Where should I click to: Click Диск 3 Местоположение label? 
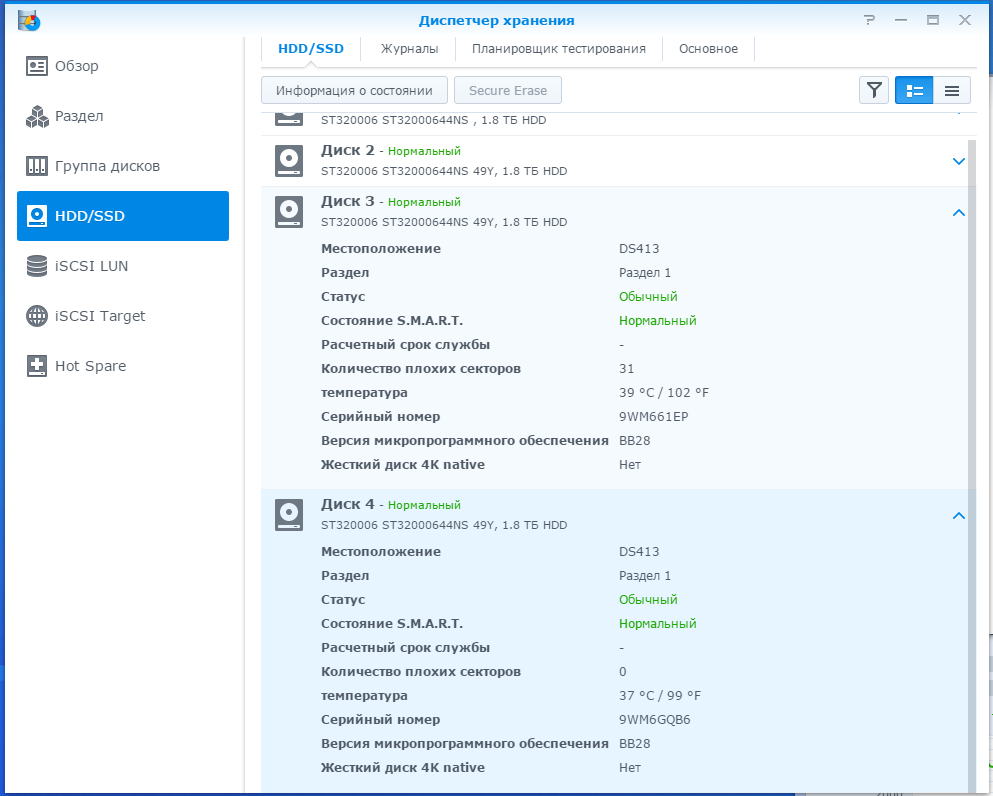click(x=381, y=248)
